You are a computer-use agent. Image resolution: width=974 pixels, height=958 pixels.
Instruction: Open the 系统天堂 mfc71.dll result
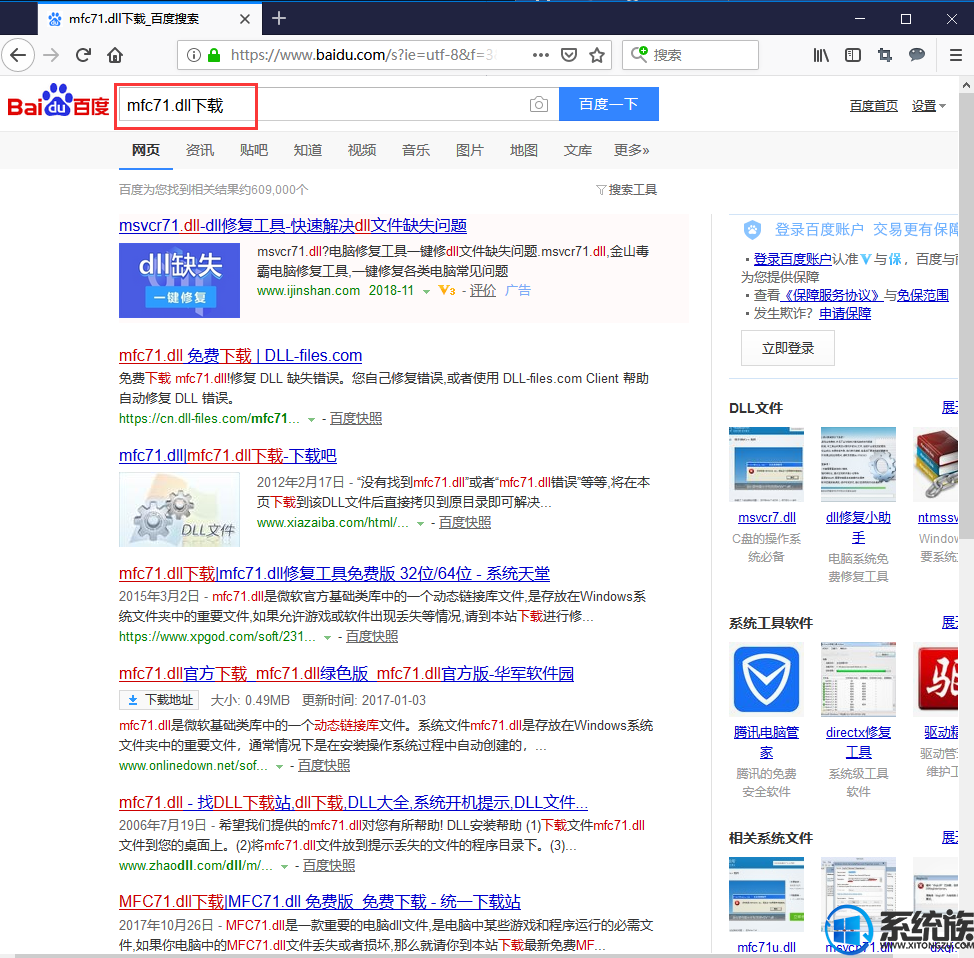click(x=334, y=573)
